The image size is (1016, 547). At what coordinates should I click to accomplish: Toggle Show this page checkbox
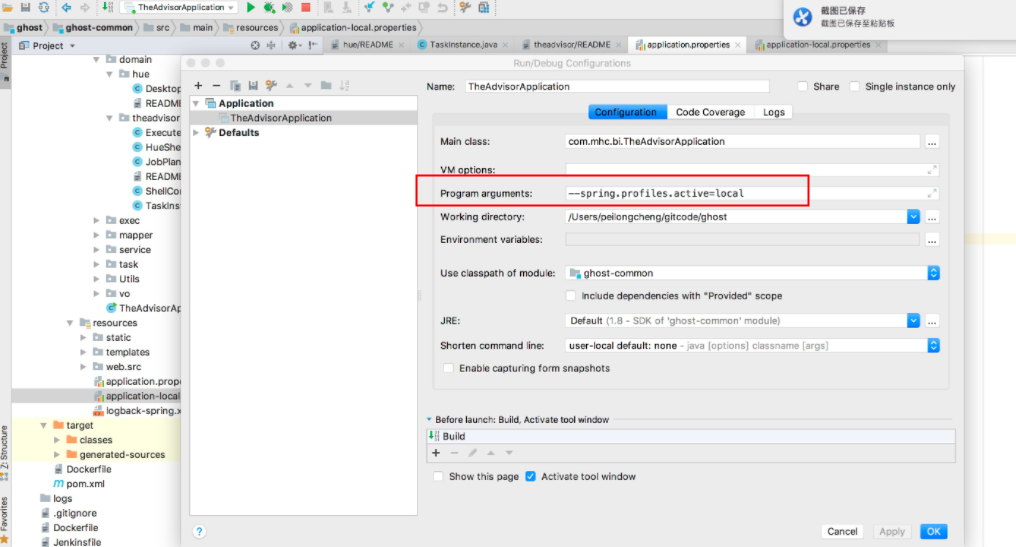[x=439, y=476]
